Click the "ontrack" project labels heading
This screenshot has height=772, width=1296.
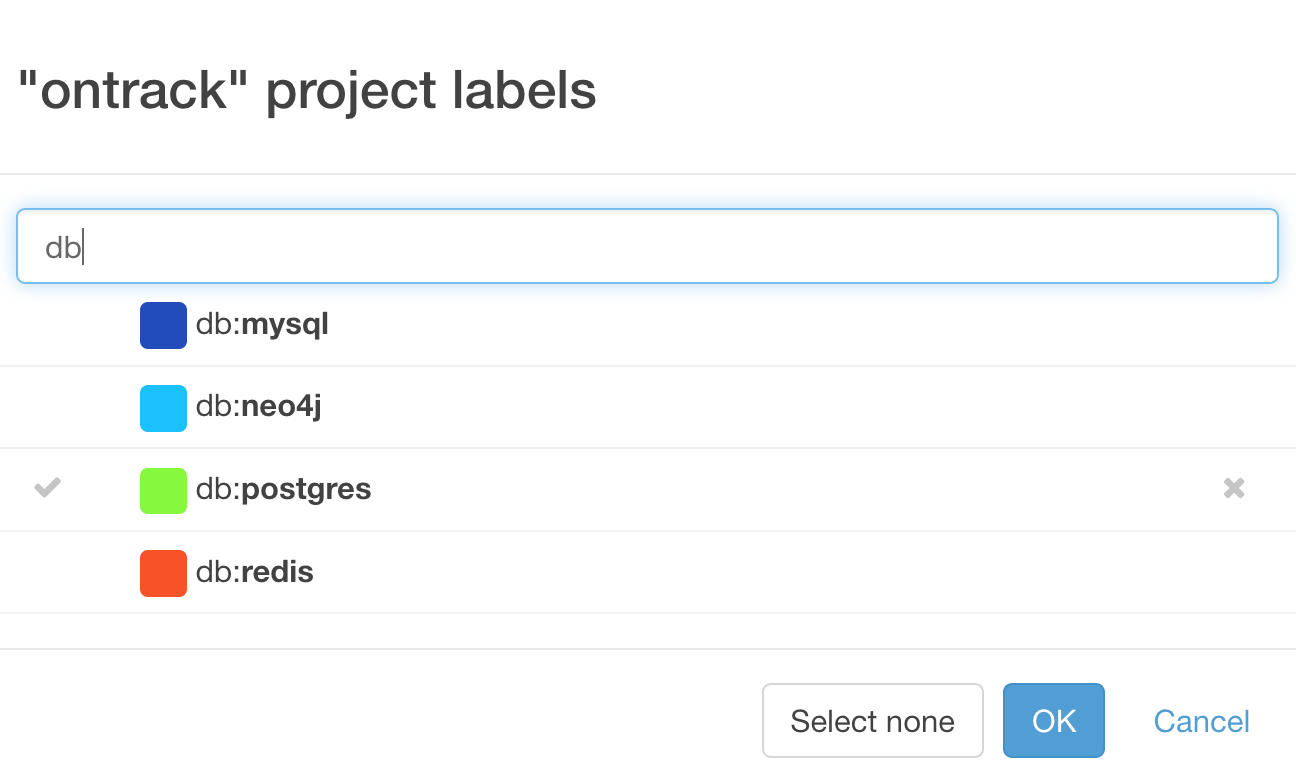coord(307,91)
